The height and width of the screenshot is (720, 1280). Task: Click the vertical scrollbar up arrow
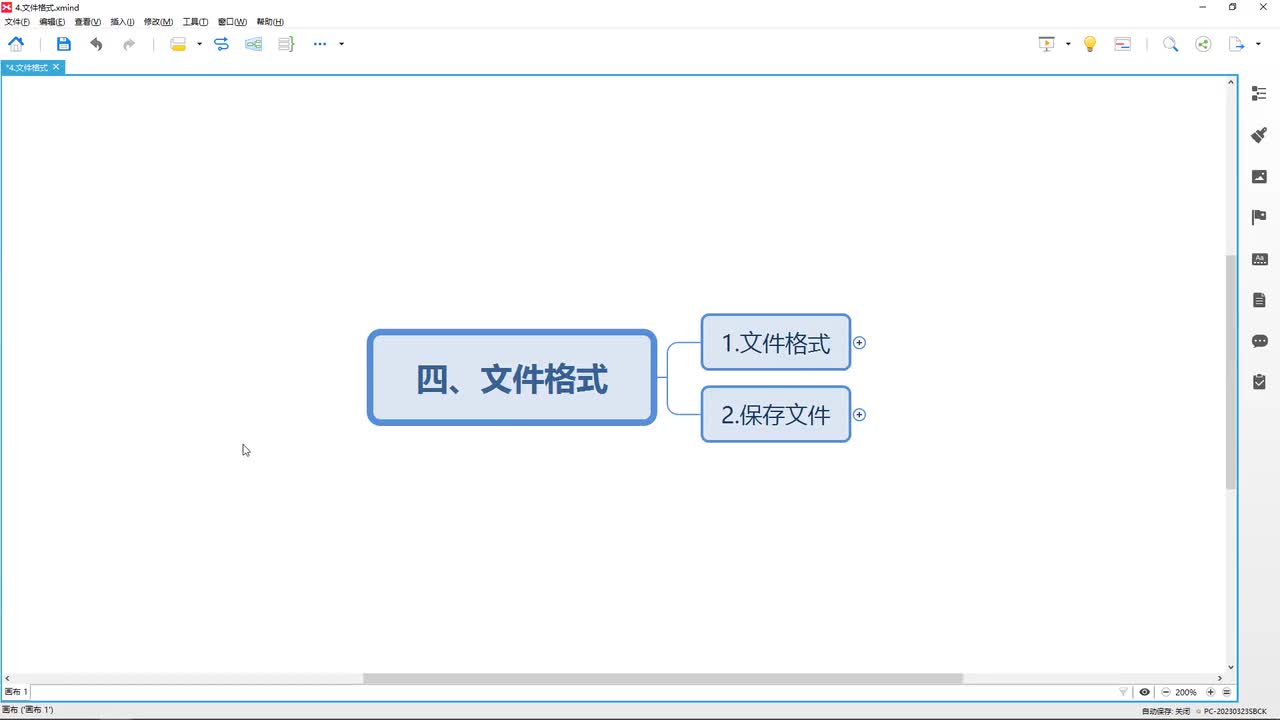point(1232,81)
